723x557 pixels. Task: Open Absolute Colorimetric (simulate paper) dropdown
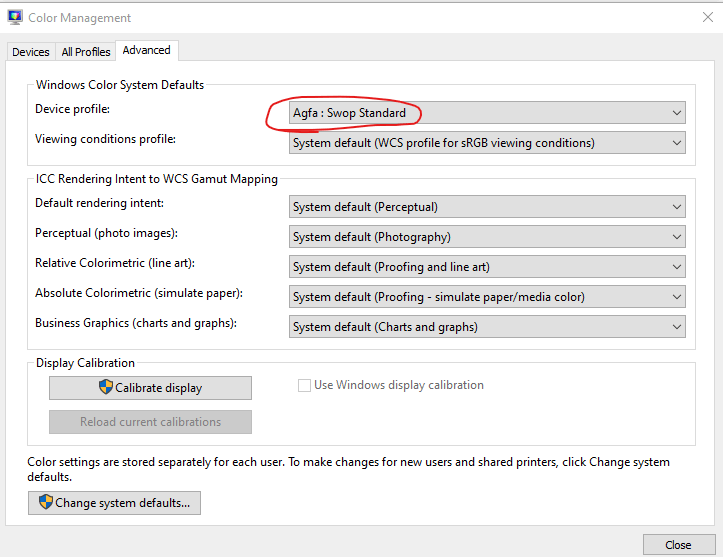point(487,296)
